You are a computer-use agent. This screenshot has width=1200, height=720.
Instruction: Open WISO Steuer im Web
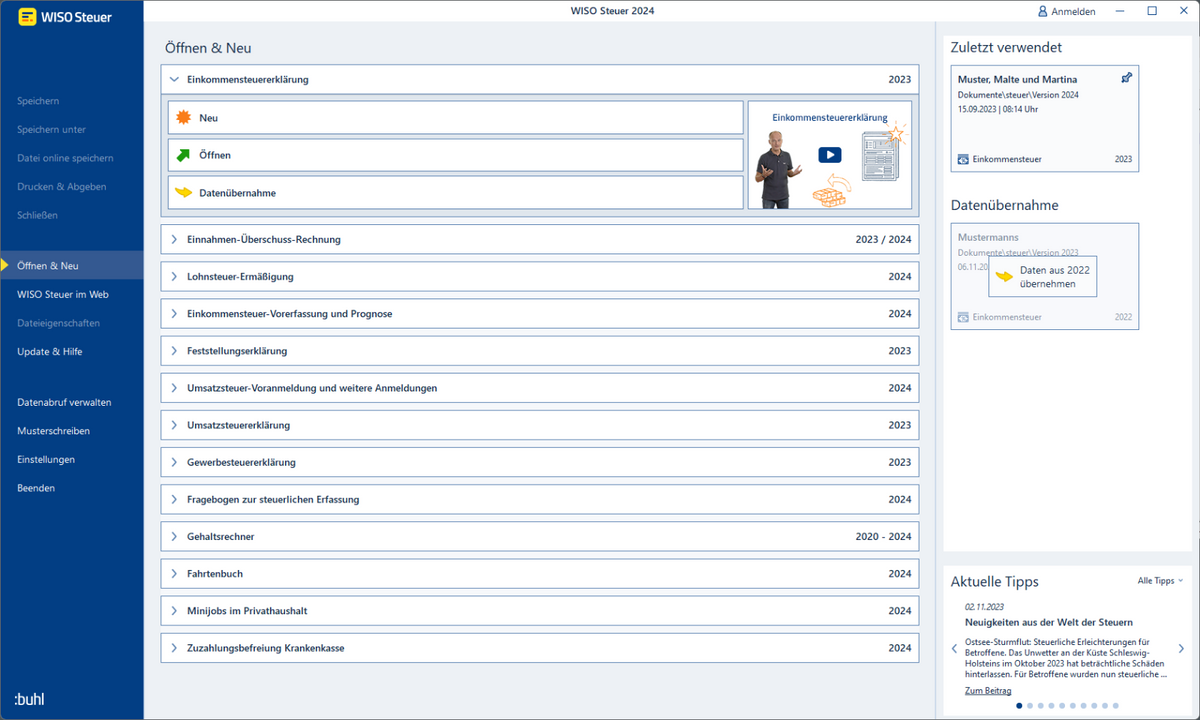(x=63, y=294)
